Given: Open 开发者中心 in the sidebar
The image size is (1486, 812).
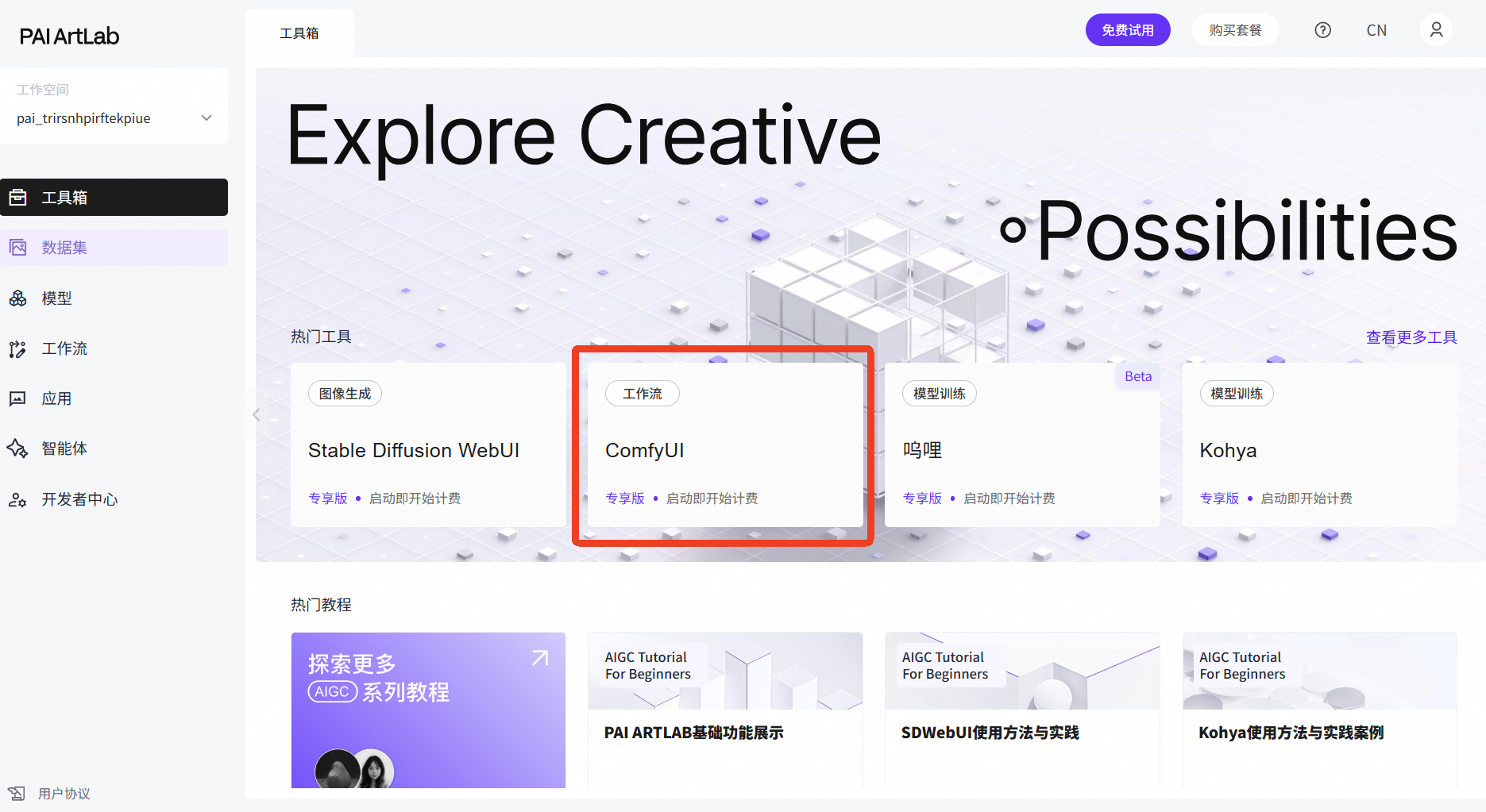Looking at the screenshot, I should coord(114,499).
